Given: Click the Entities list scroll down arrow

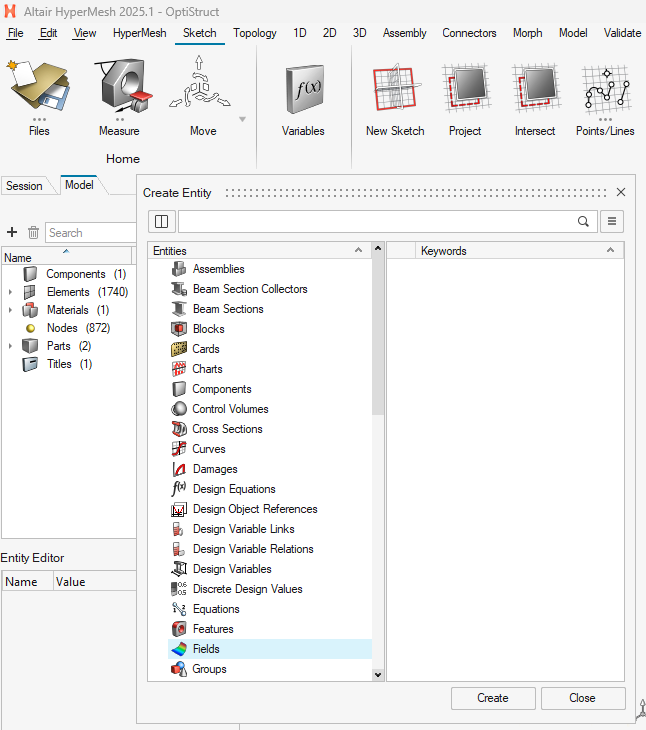Looking at the screenshot, I should click(378, 675).
